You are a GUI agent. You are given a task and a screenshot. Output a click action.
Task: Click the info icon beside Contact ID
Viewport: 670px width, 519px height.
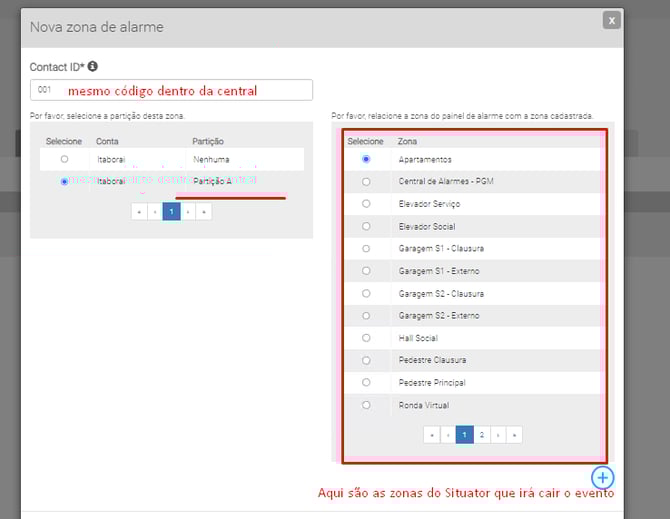click(93, 67)
